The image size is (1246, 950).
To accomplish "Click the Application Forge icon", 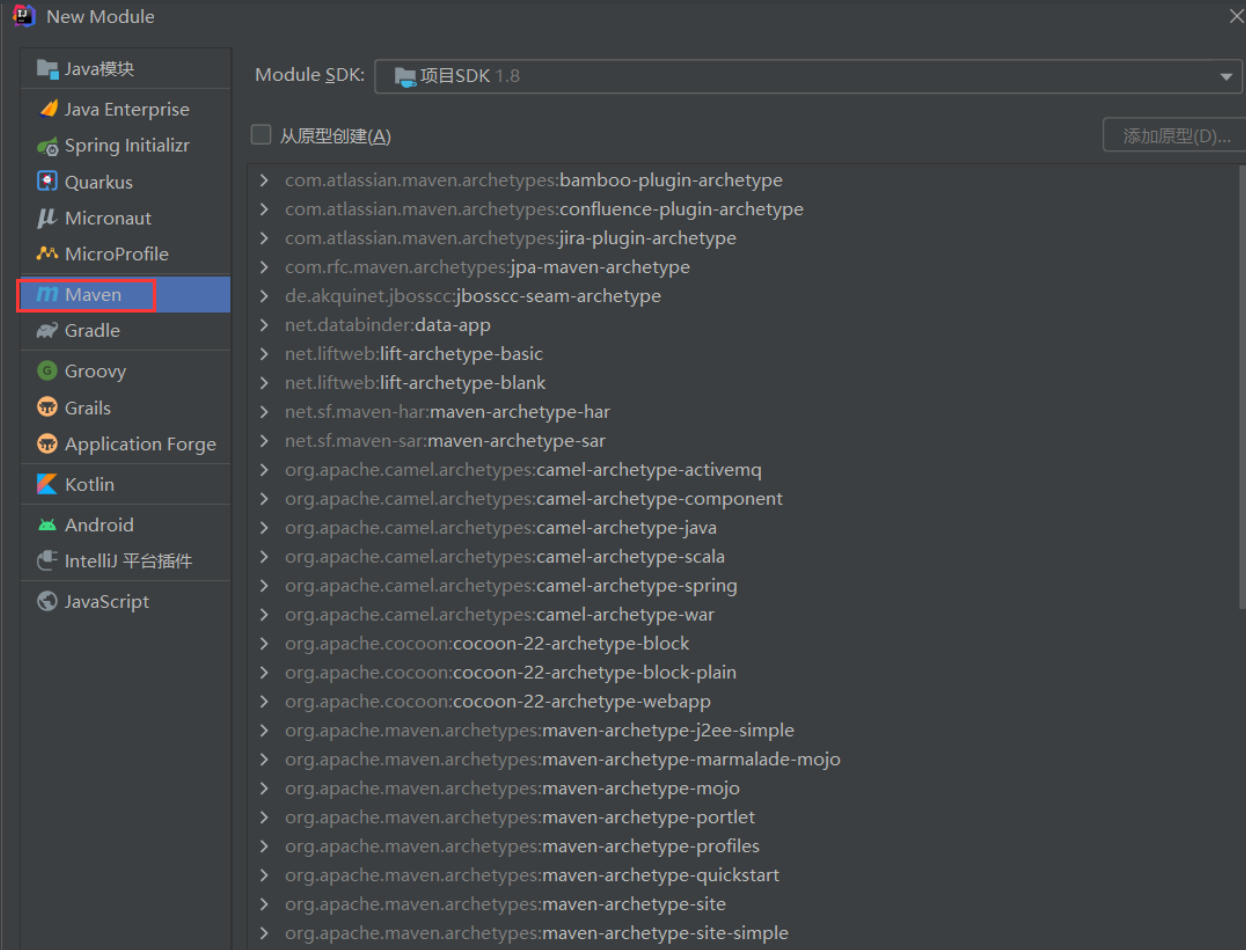I will coord(47,444).
